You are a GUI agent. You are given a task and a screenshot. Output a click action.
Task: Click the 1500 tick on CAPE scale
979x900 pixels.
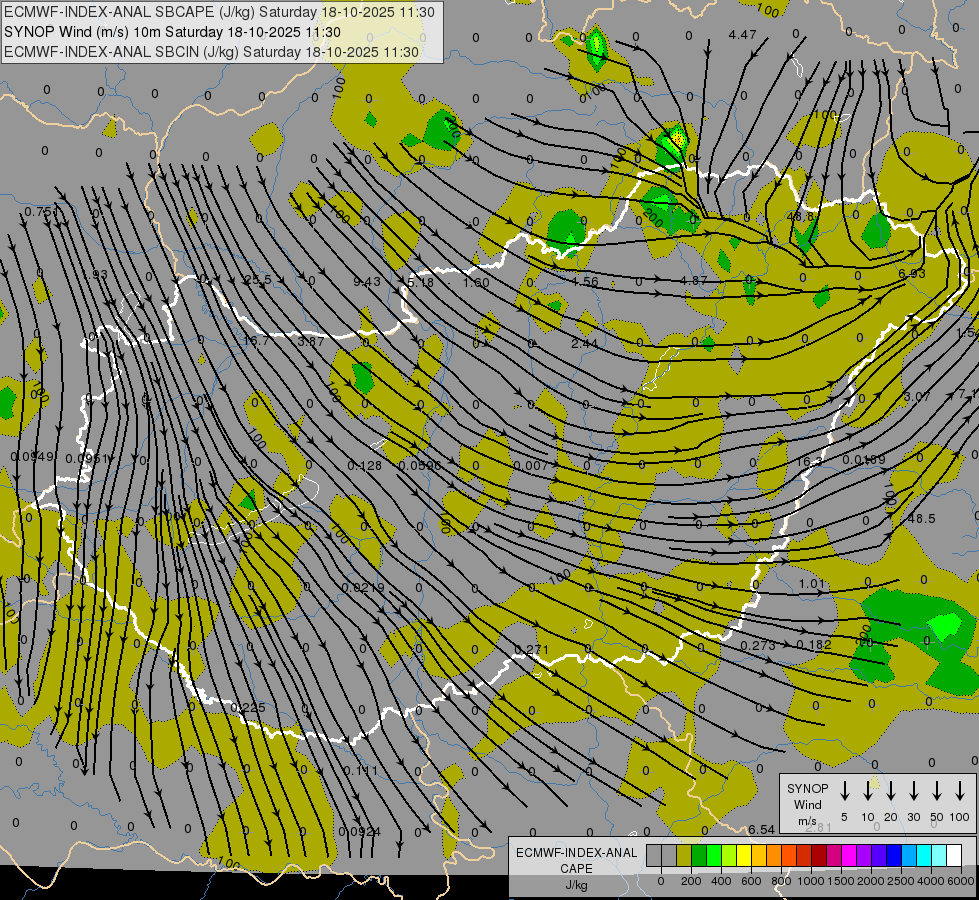tap(841, 881)
